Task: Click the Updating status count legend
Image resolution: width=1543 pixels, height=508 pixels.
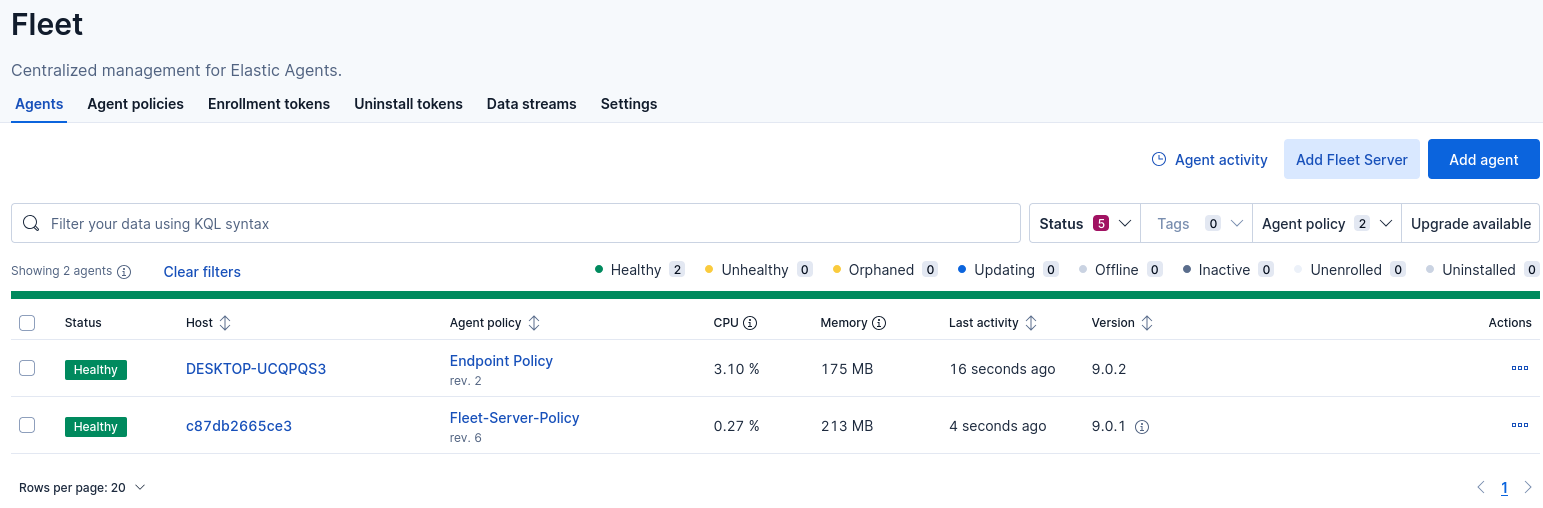Action: coord(1008,270)
